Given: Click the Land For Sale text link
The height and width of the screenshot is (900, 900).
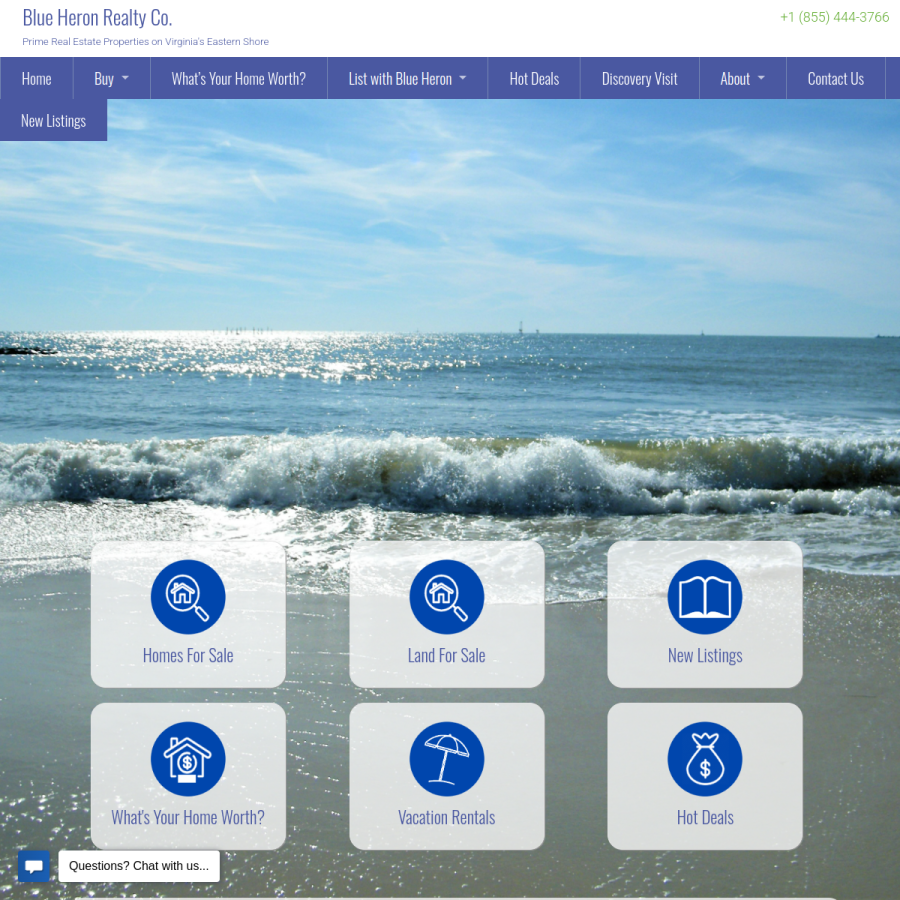Looking at the screenshot, I should (x=447, y=655).
